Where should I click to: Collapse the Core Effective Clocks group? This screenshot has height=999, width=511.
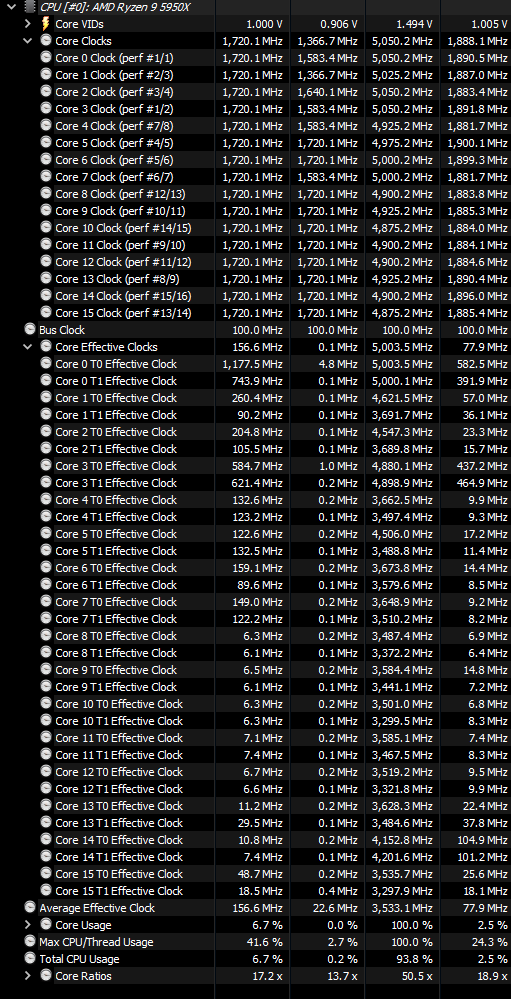27,347
